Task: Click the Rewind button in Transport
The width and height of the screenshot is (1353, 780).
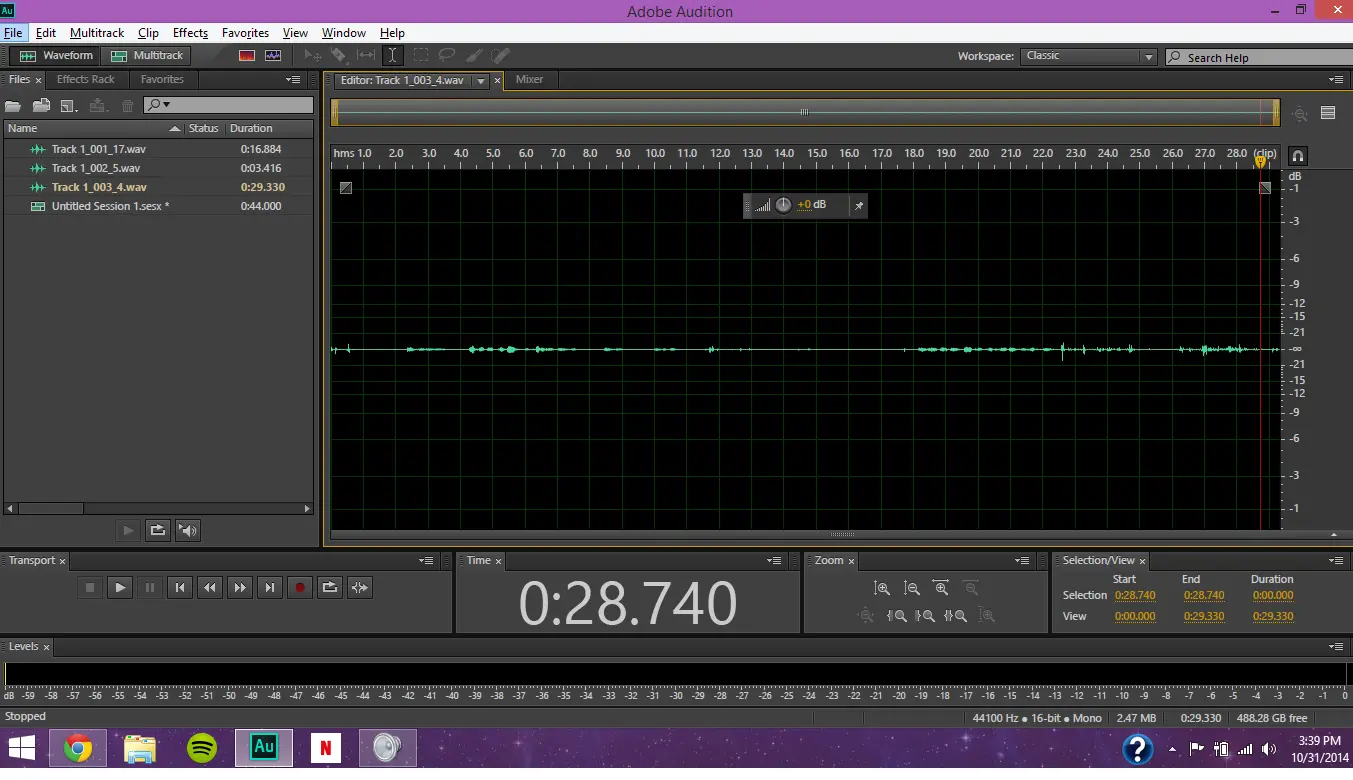Action: [210, 588]
